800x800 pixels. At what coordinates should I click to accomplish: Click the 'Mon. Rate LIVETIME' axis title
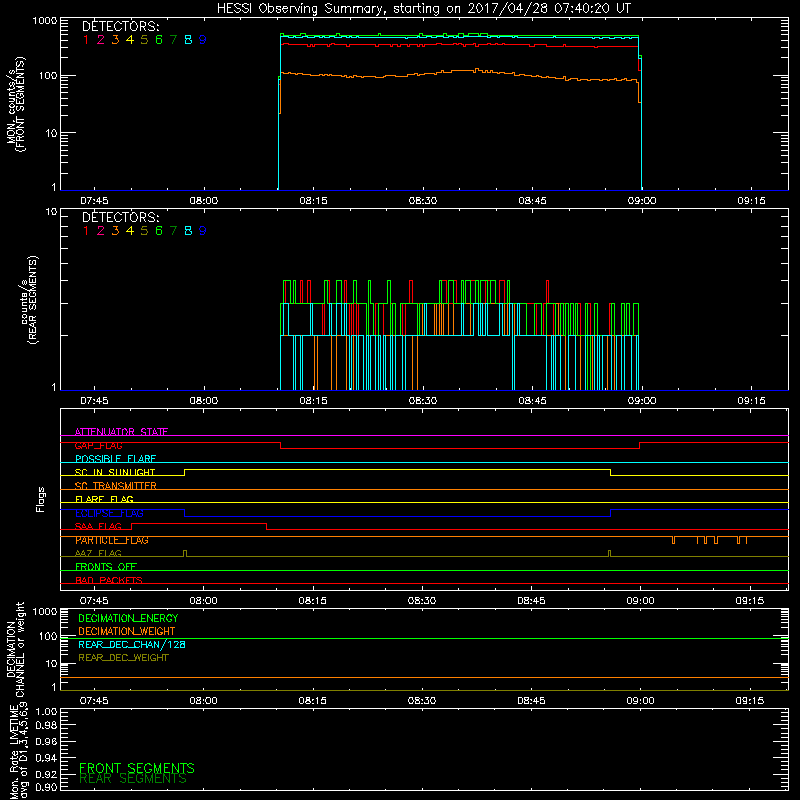click(x=14, y=753)
